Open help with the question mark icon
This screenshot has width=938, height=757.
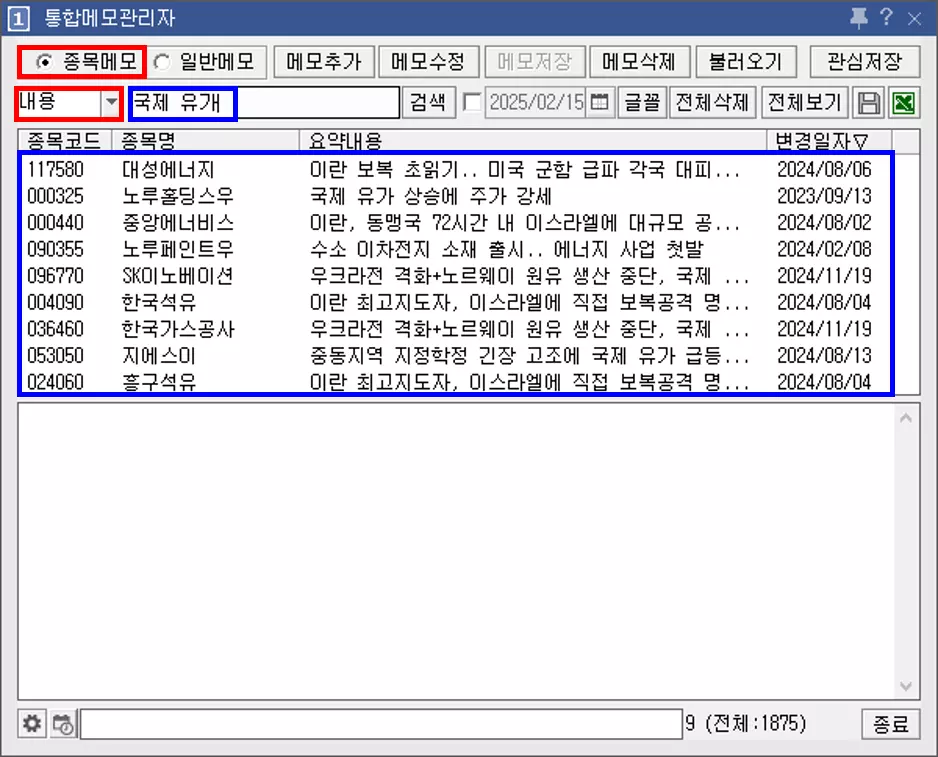(x=887, y=17)
